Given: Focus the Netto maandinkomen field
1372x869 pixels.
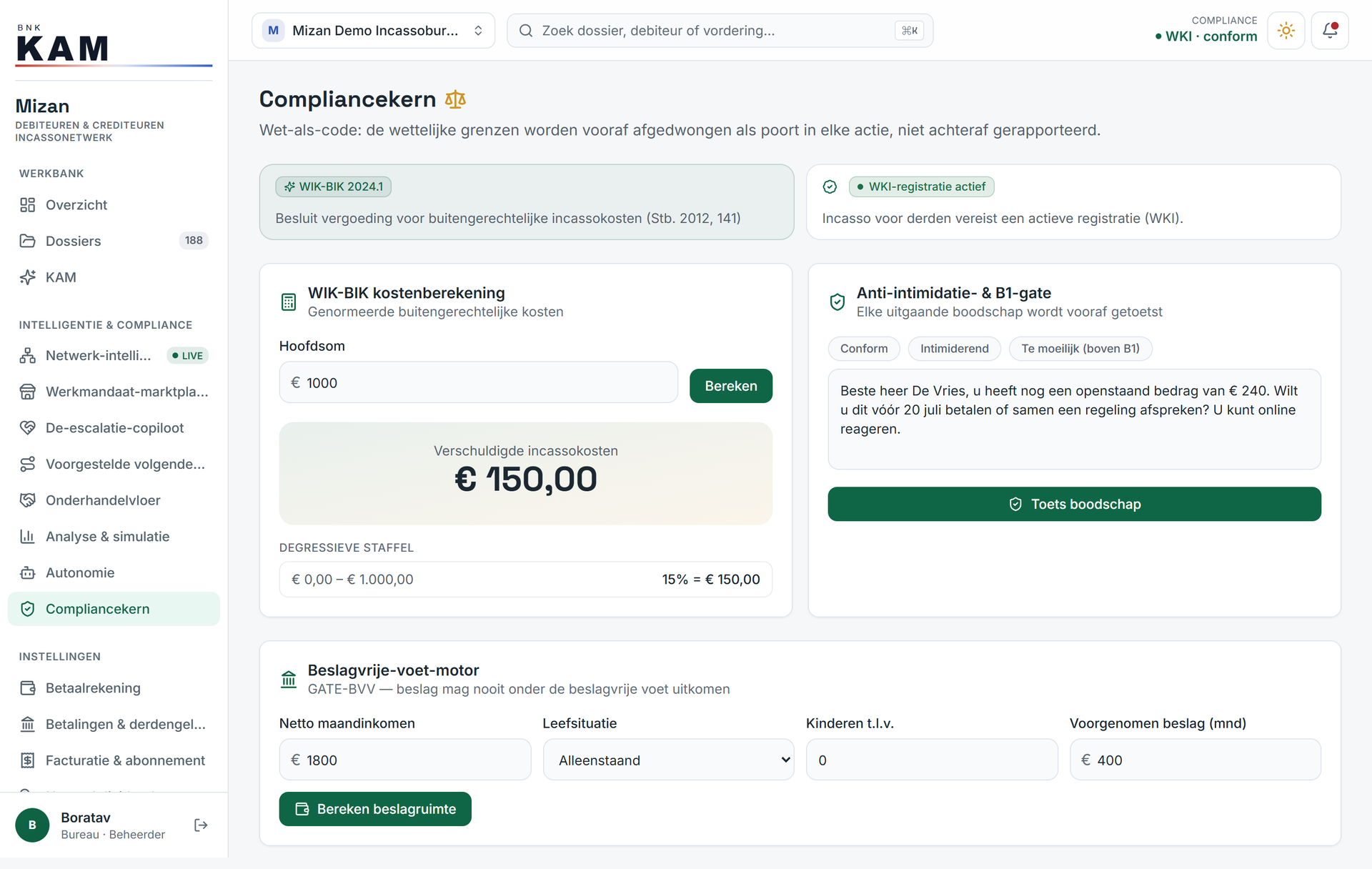Looking at the screenshot, I should point(405,760).
